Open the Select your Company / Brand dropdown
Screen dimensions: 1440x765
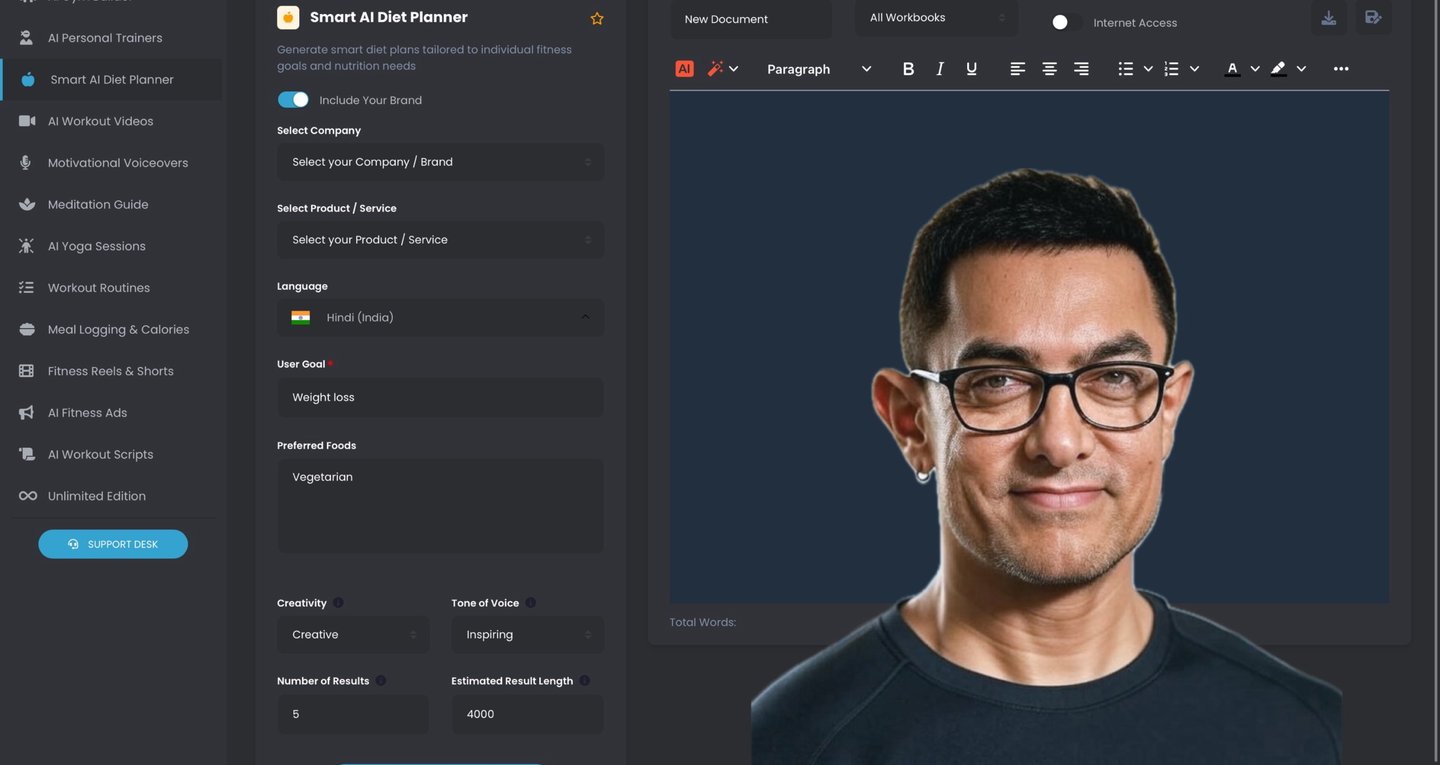[440, 162]
